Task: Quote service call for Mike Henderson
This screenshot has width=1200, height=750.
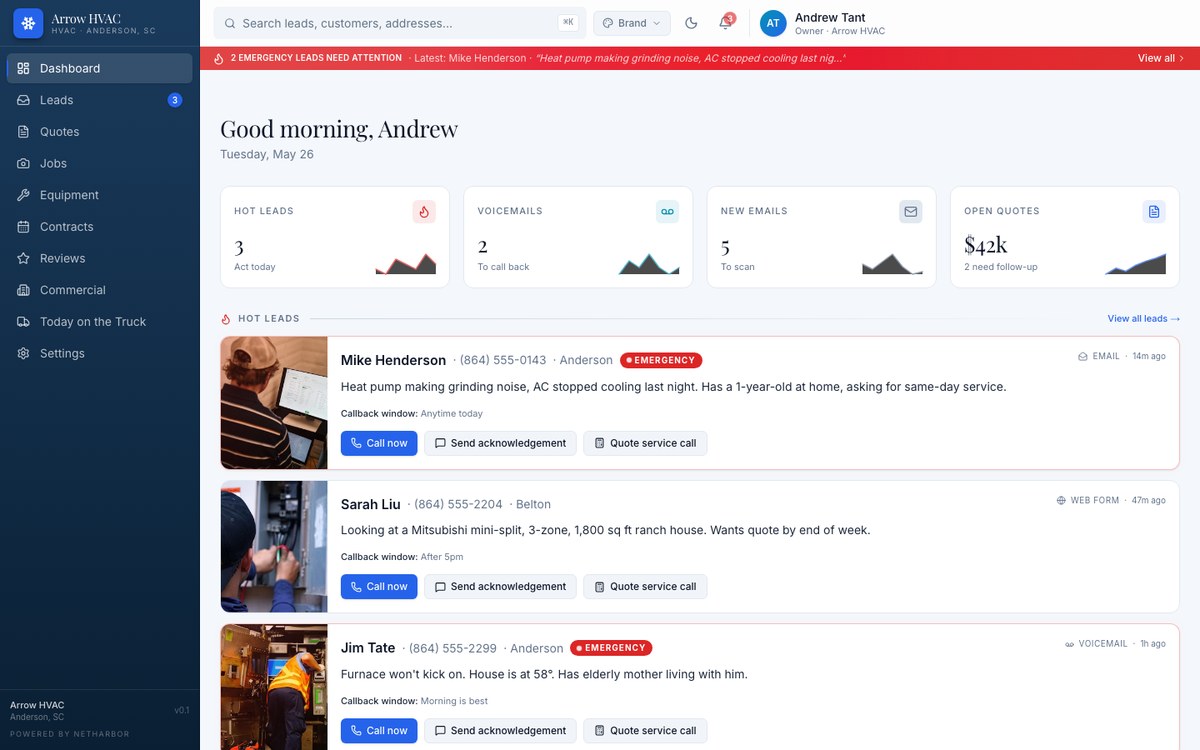Action: pyautogui.click(x=645, y=443)
